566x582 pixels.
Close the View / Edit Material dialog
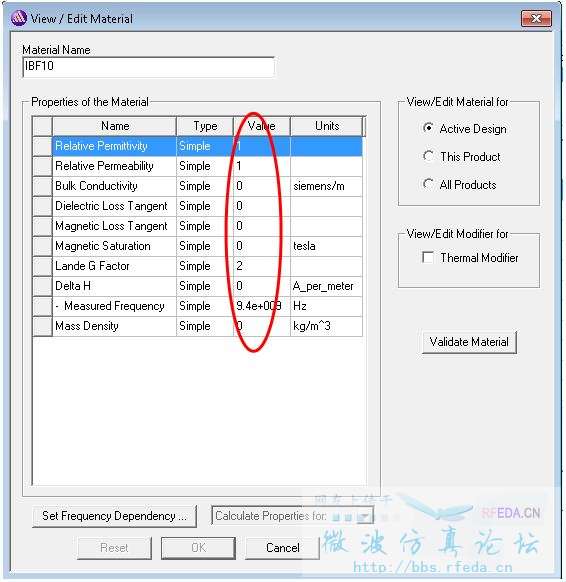point(536,19)
